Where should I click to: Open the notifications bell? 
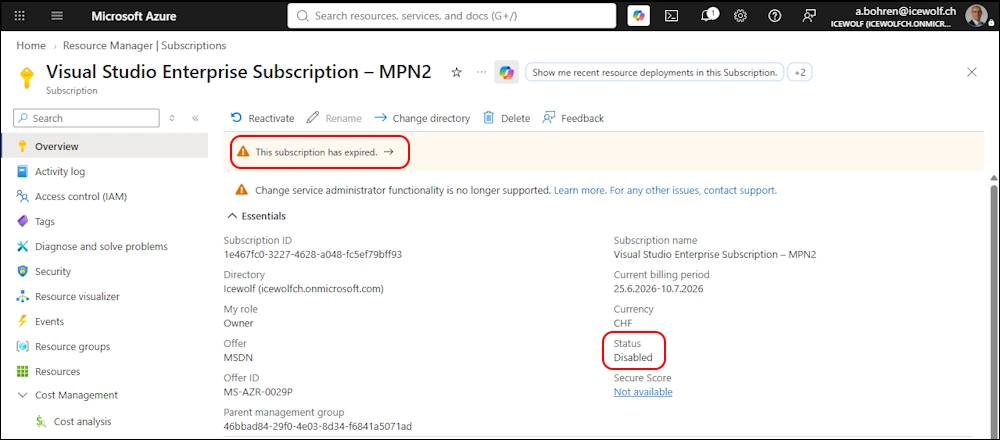pyautogui.click(x=707, y=16)
